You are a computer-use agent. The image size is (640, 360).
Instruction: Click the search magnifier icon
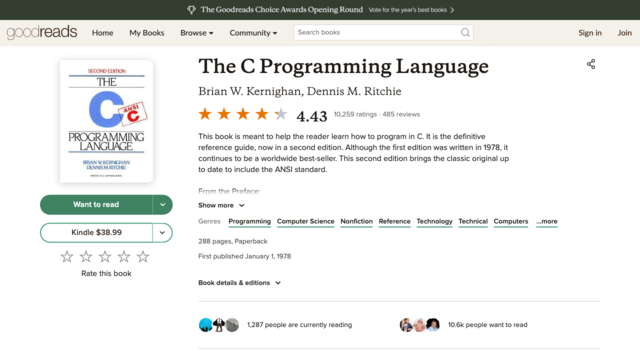tap(465, 33)
